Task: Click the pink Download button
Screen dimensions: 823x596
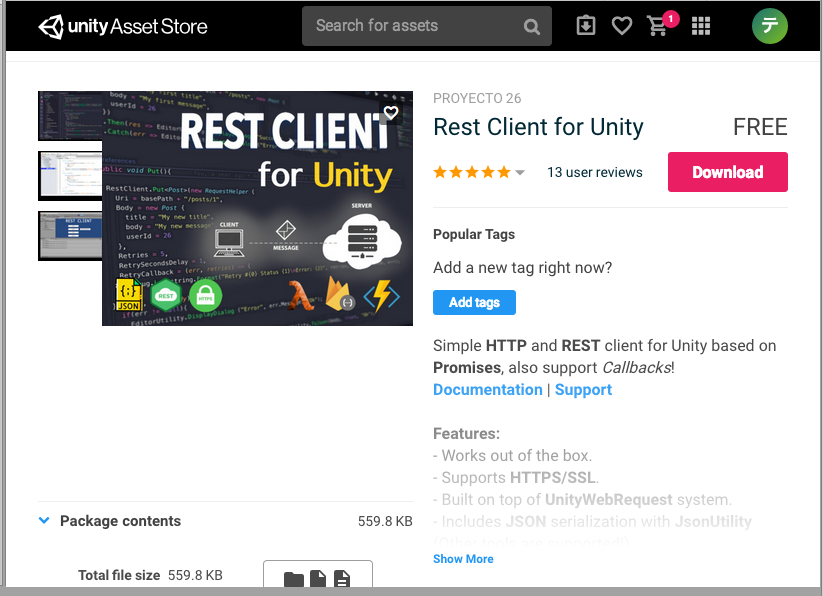Action: 727,172
